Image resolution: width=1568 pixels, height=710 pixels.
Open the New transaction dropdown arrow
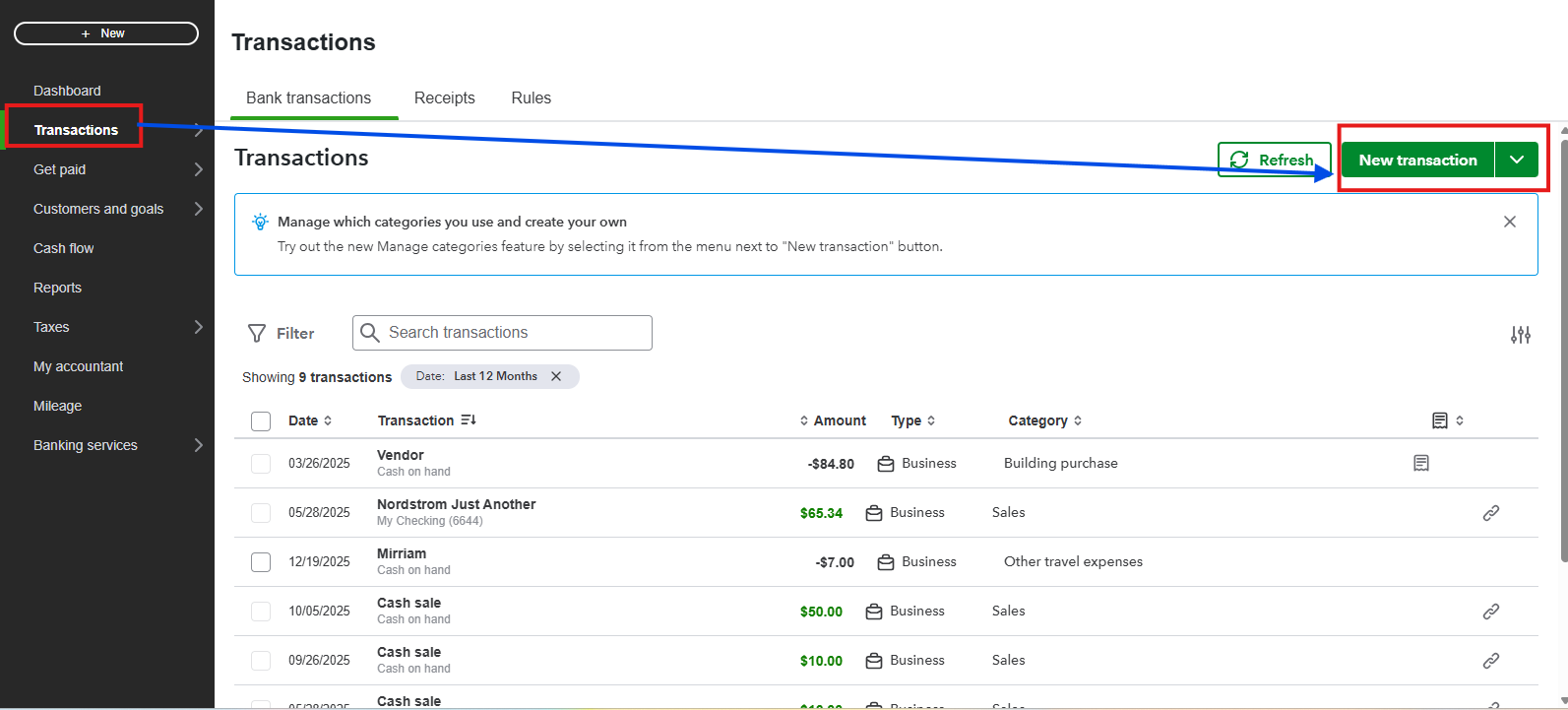[x=1516, y=160]
